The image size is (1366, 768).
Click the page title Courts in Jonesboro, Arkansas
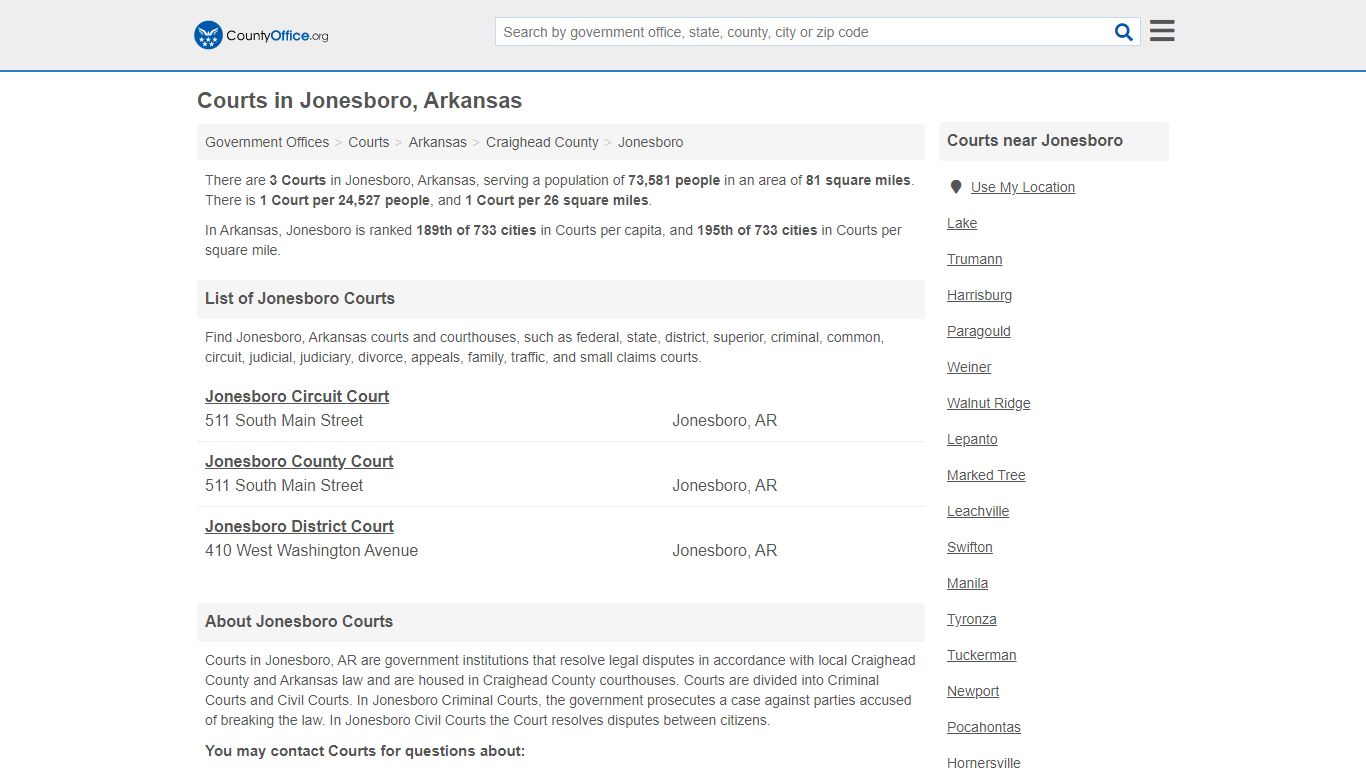[x=360, y=100]
